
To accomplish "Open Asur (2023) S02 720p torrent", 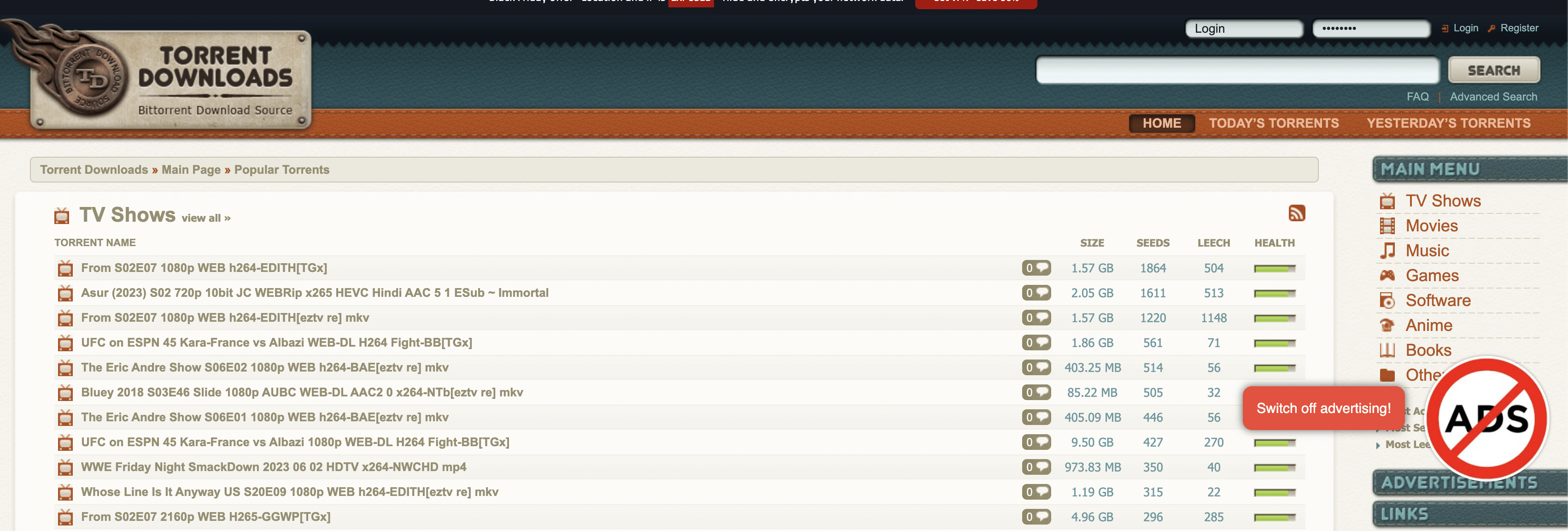I will click(315, 293).
